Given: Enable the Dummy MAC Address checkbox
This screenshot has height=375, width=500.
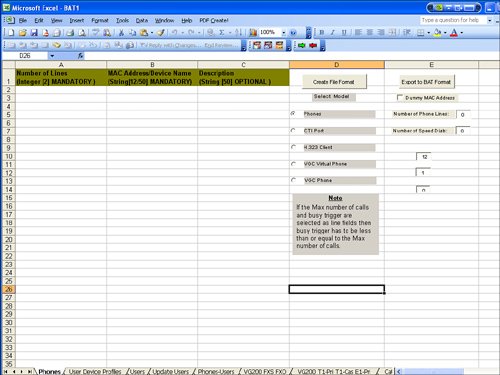Looking at the screenshot, I should 400,97.
